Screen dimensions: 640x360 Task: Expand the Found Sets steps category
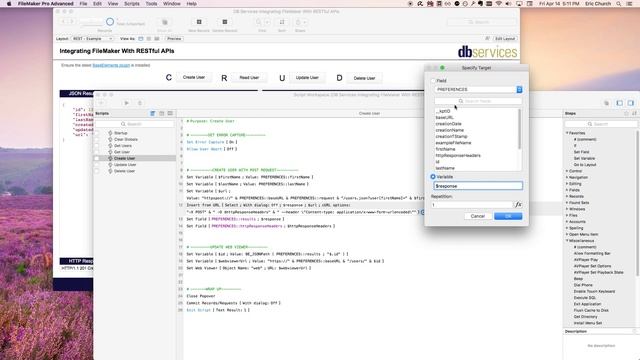click(567, 203)
